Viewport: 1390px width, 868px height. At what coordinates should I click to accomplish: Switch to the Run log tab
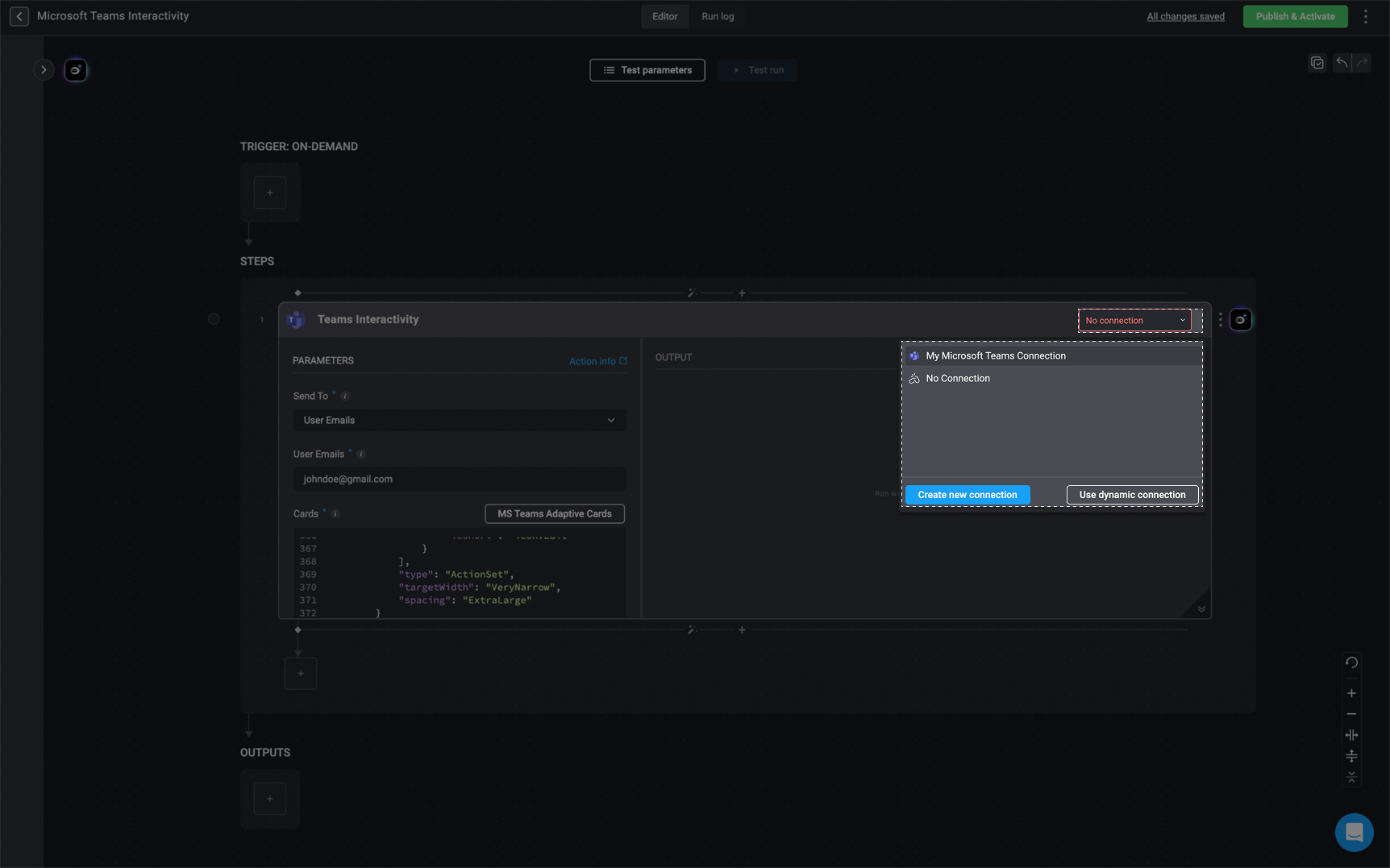coord(718,16)
